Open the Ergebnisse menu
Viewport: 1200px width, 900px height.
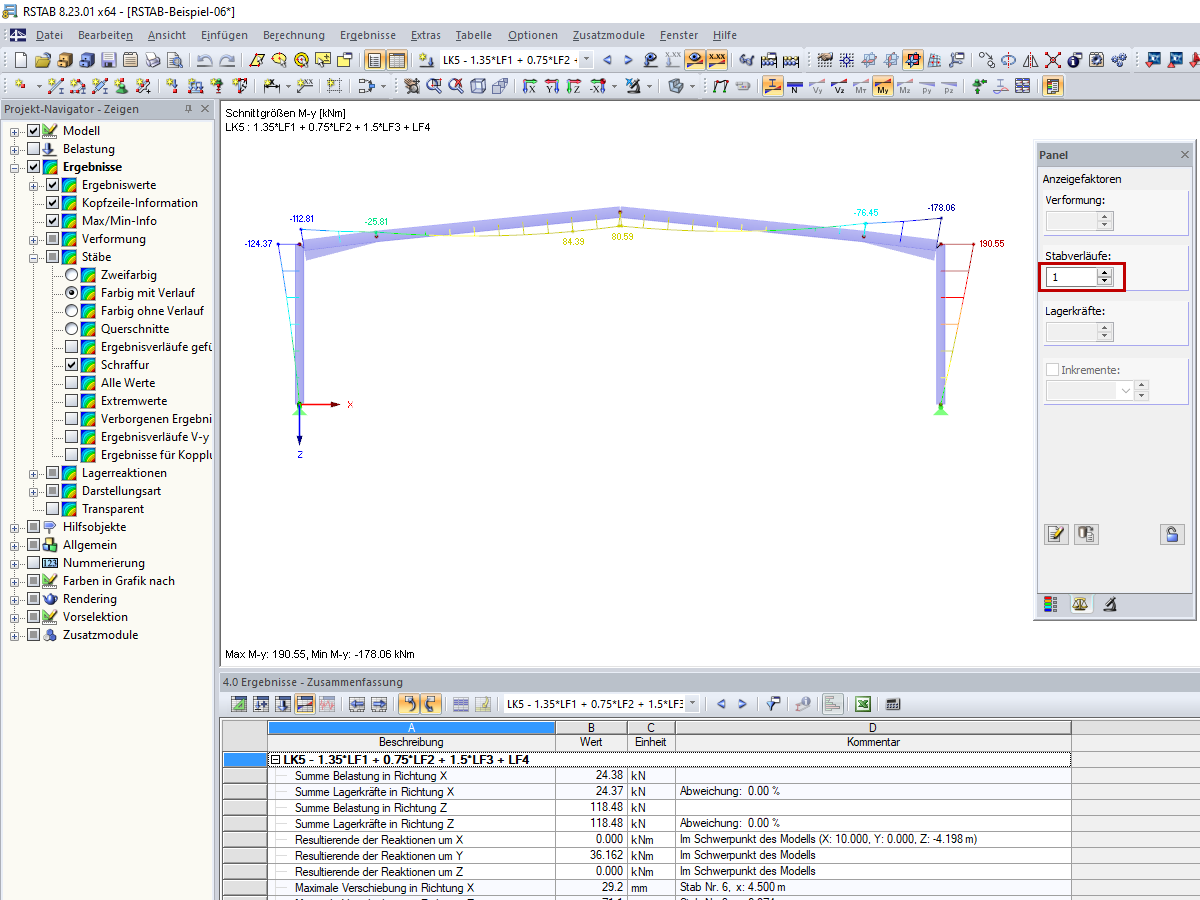tap(368, 35)
